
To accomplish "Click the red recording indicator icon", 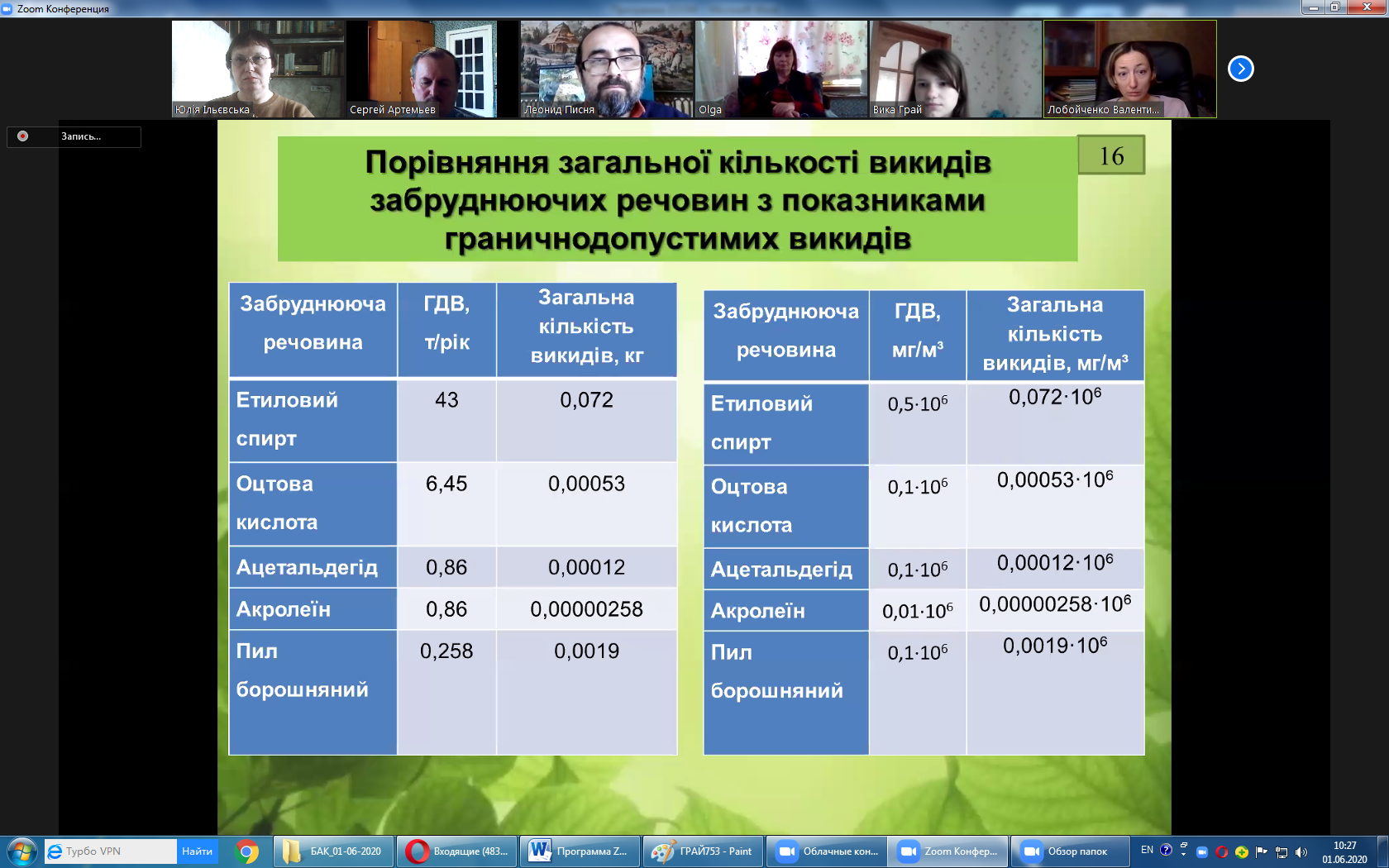I will tap(23, 136).
